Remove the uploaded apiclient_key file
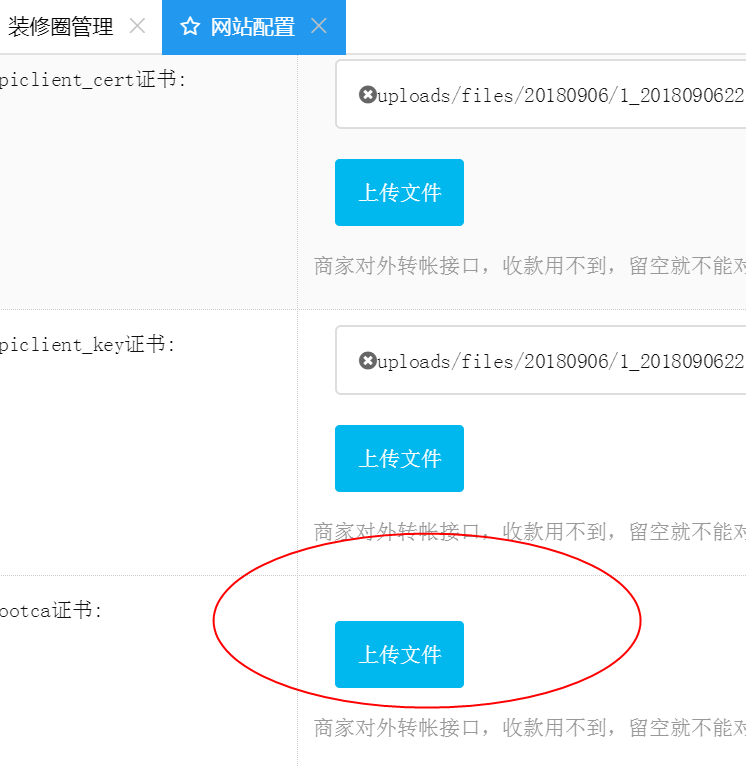This screenshot has width=746, height=767. click(x=367, y=361)
